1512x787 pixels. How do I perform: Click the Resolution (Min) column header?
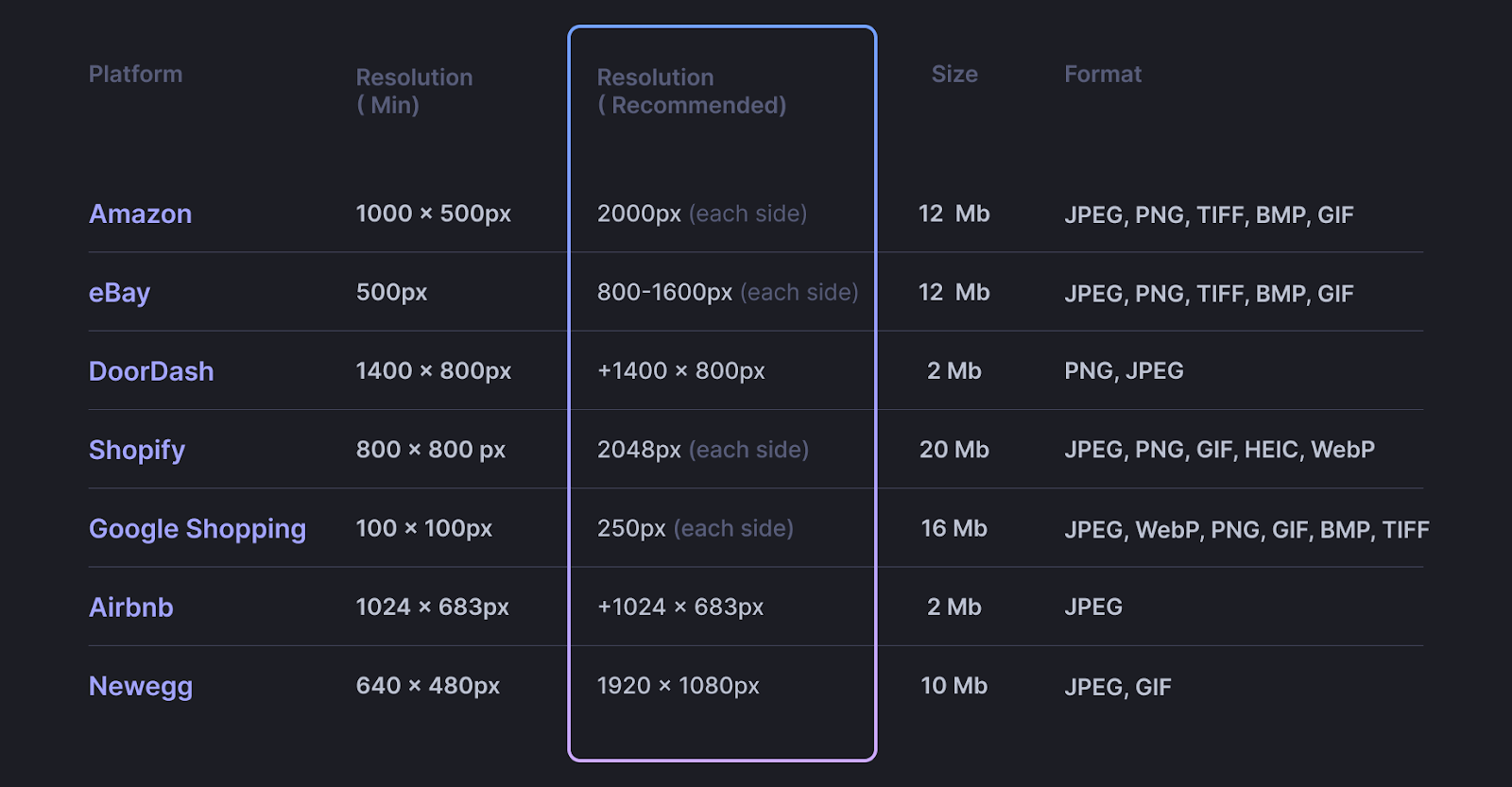pyautogui.click(x=414, y=91)
